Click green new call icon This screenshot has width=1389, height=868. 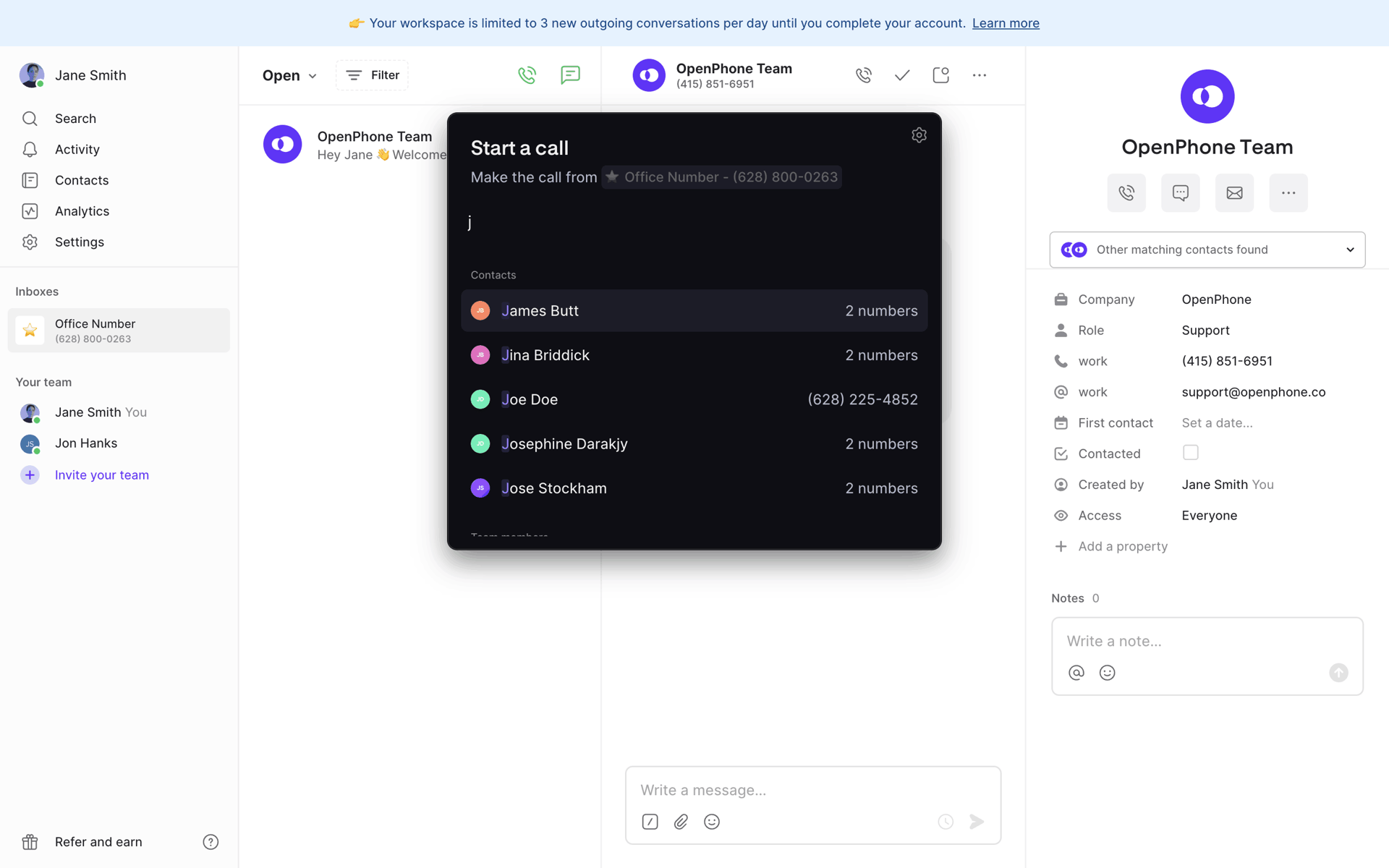pos(527,75)
